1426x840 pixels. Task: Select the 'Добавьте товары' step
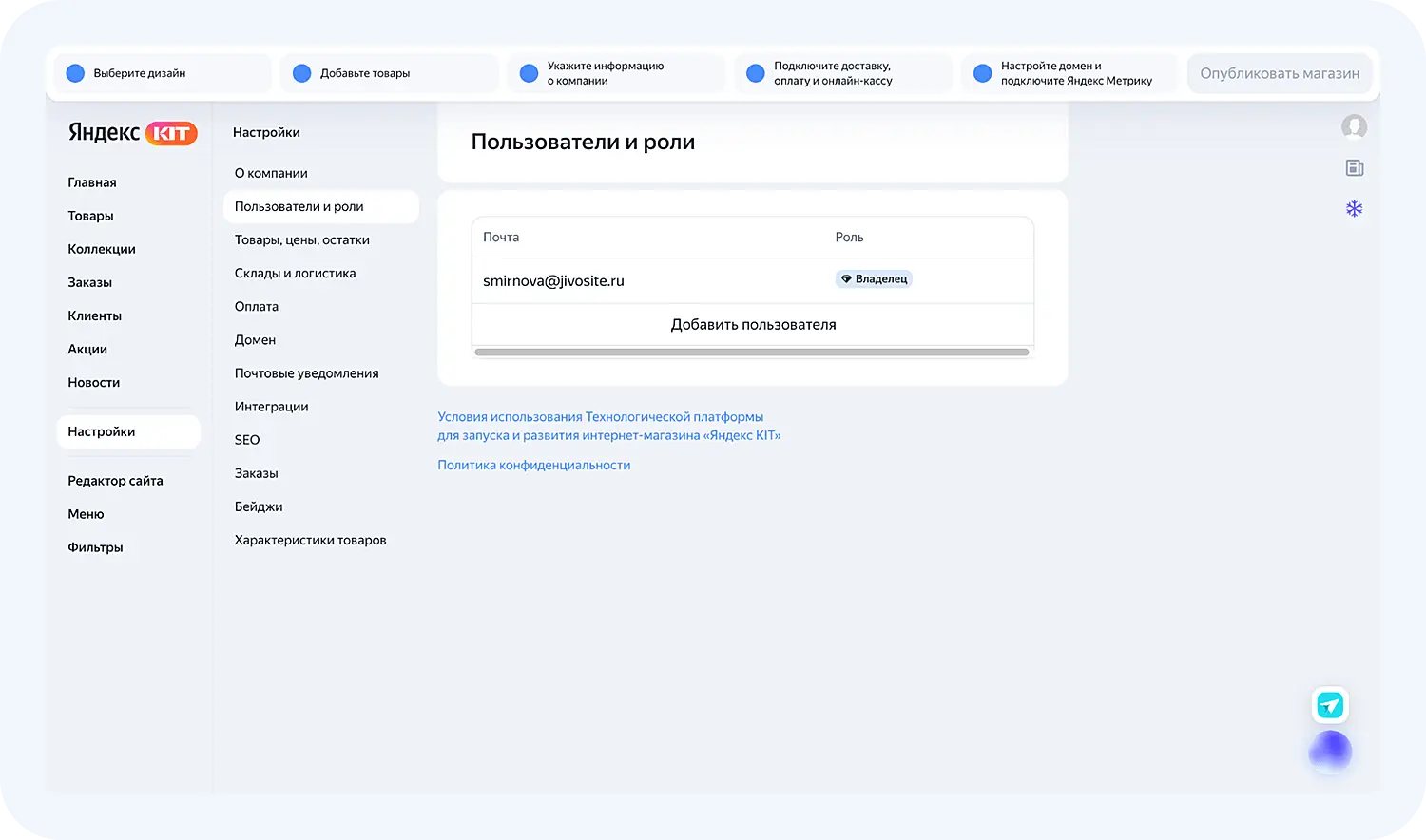coord(389,73)
